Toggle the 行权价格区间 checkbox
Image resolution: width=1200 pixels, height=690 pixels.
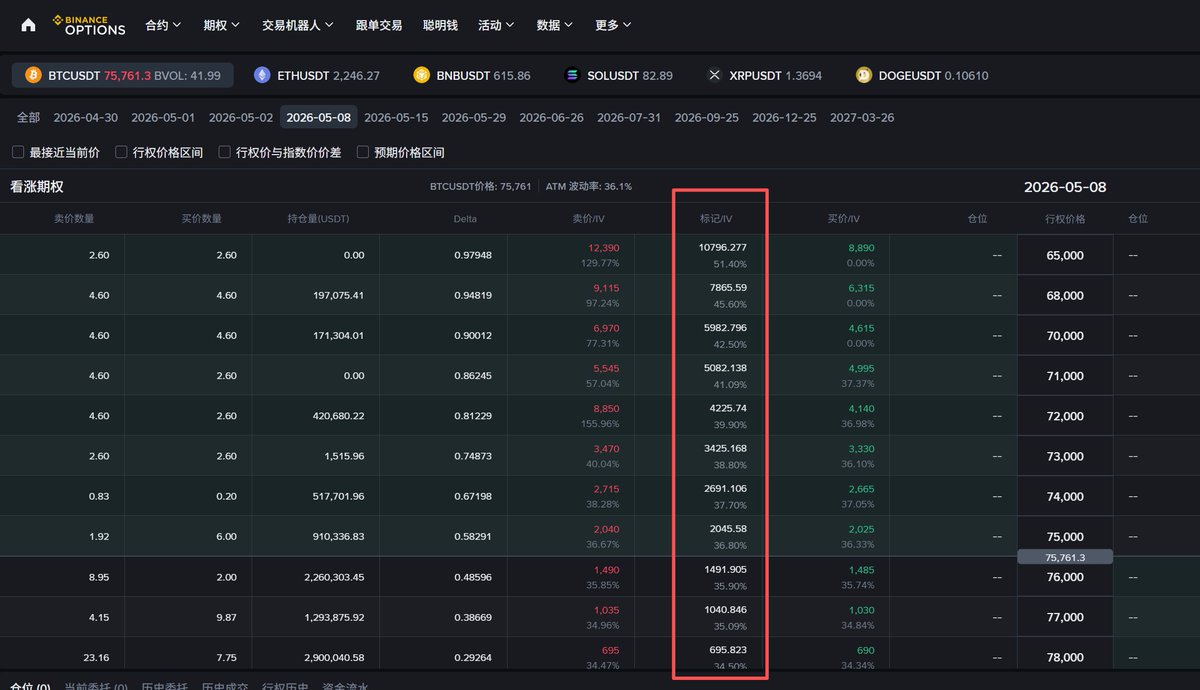[121, 152]
